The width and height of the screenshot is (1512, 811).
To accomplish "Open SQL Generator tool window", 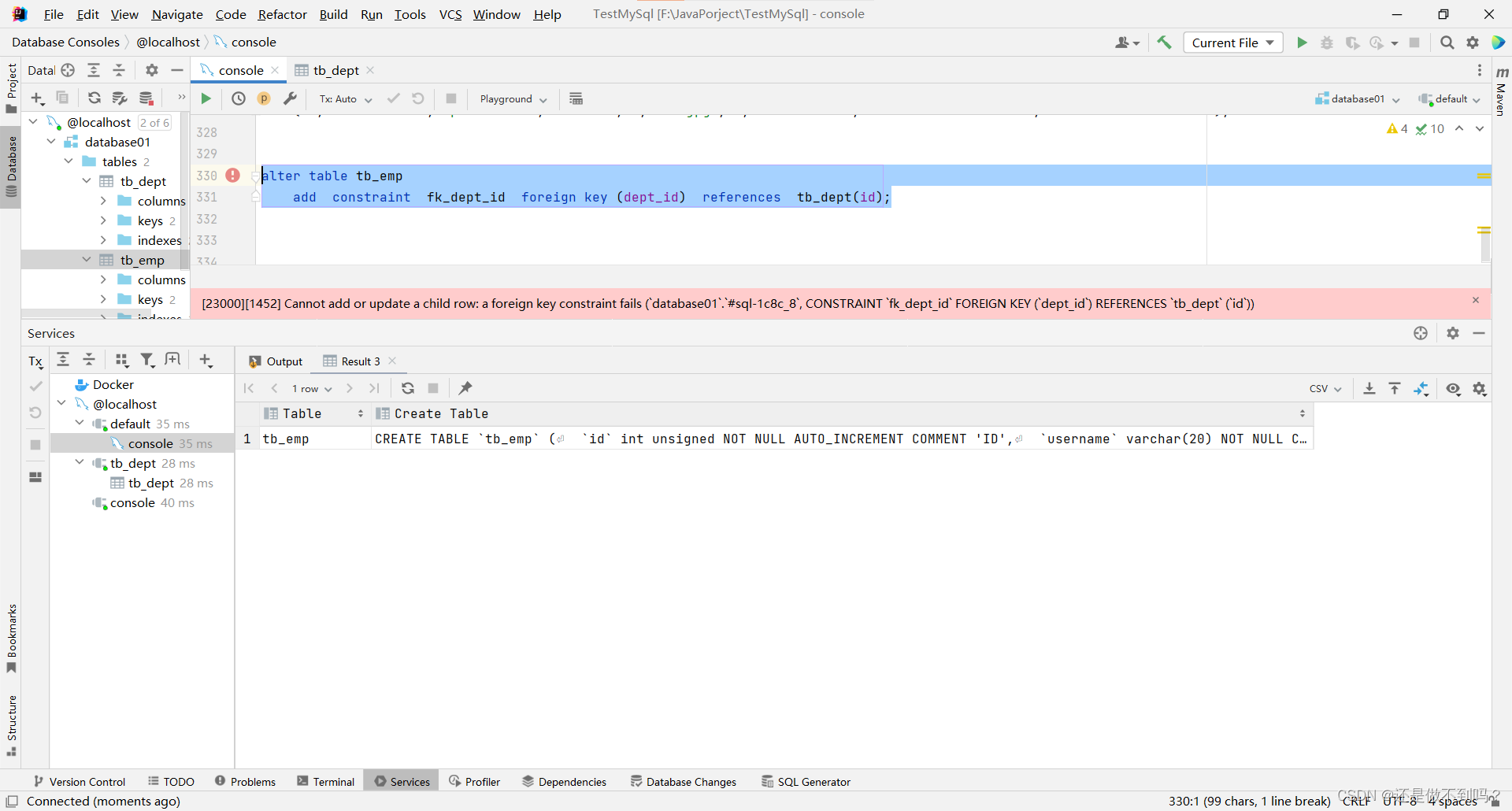I will pos(806,781).
